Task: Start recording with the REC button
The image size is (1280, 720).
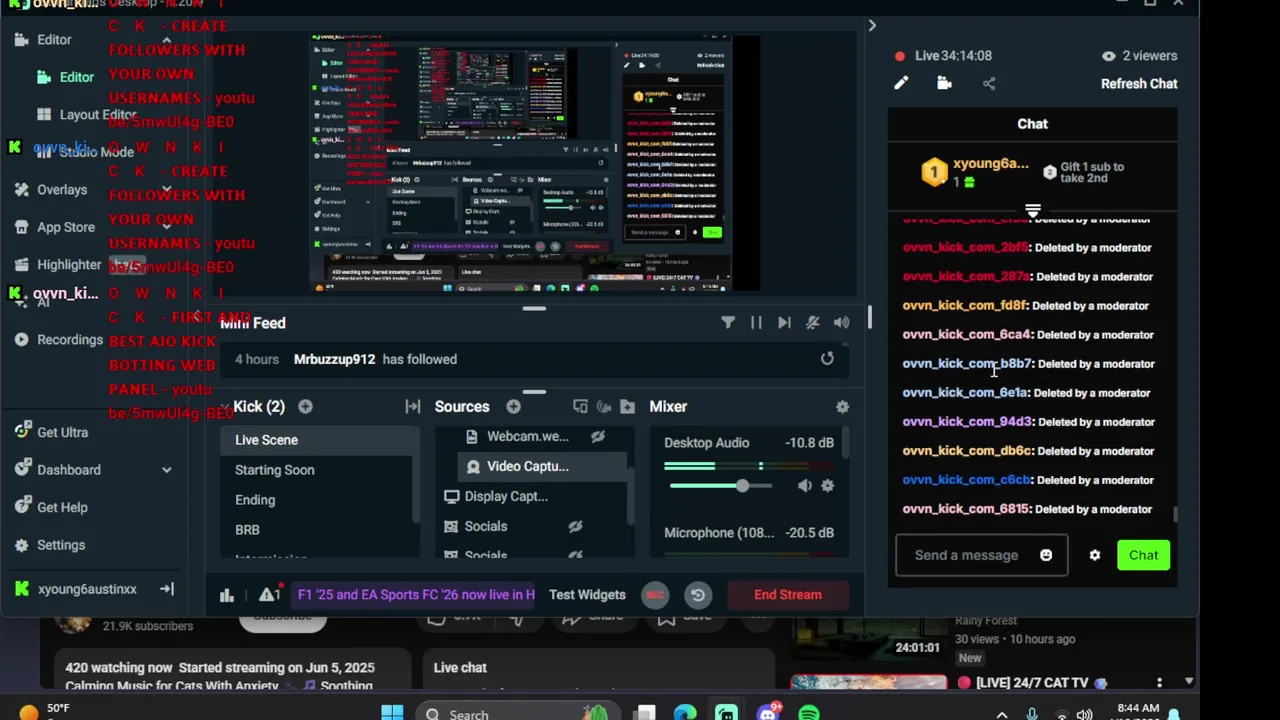Action: pos(655,595)
